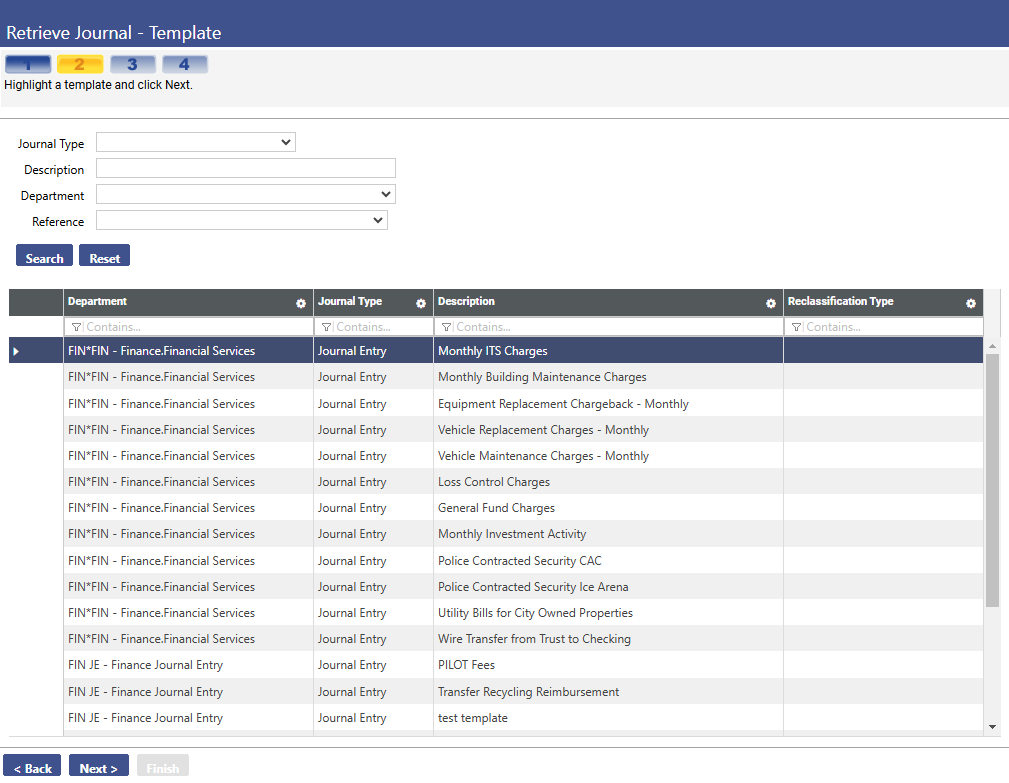Select the PILOT Fees template row
1009x783 pixels.
coord(496,665)
